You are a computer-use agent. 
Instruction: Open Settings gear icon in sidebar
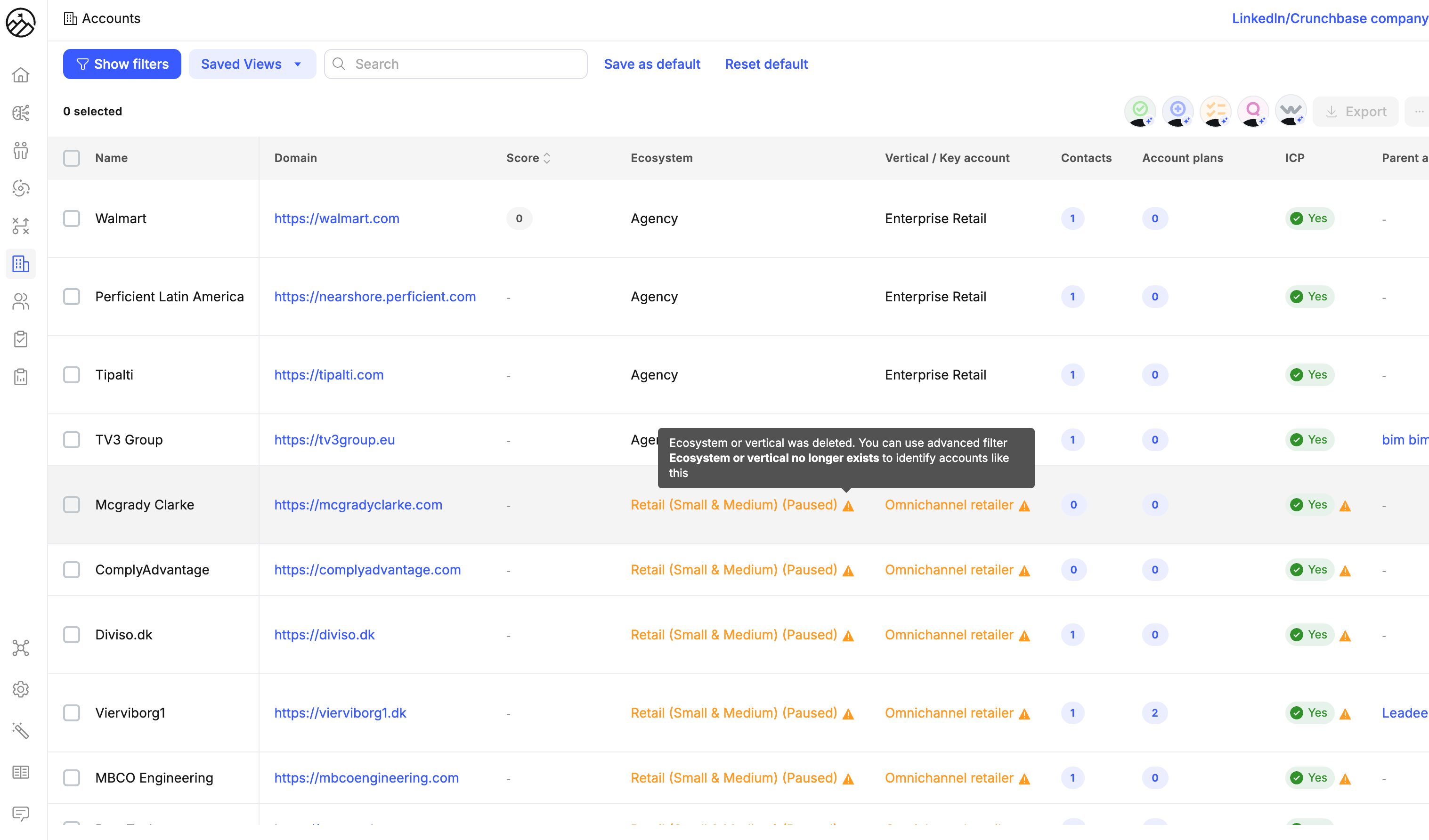20,689
